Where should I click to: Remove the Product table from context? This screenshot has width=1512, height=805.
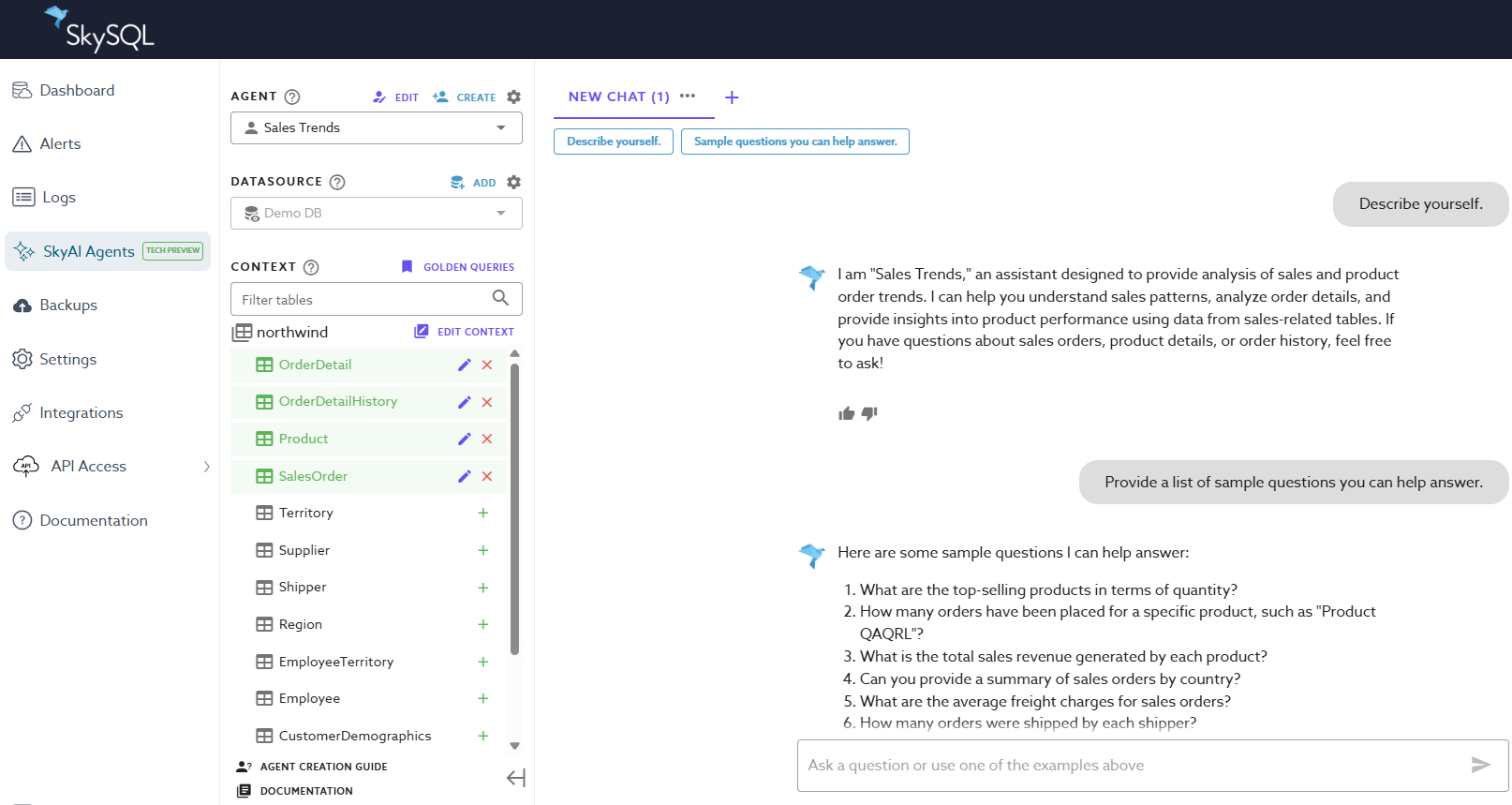tap(487, 439)
